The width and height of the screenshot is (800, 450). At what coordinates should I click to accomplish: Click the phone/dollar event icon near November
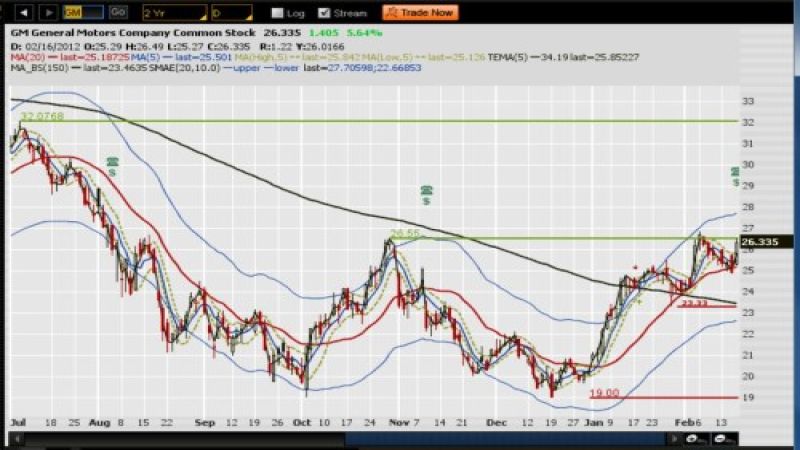click(x=427, y=195)
